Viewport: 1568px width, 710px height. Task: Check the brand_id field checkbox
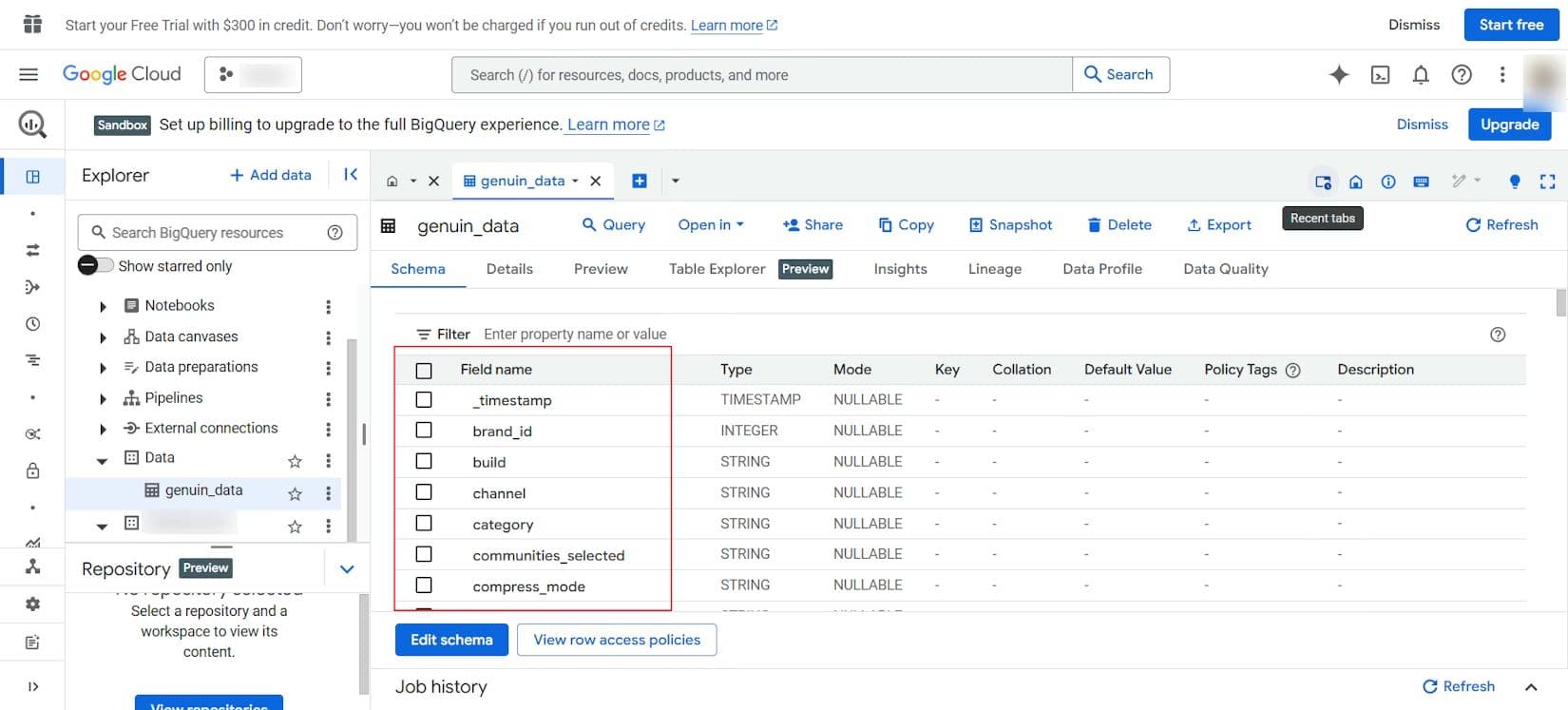(424, 431)
